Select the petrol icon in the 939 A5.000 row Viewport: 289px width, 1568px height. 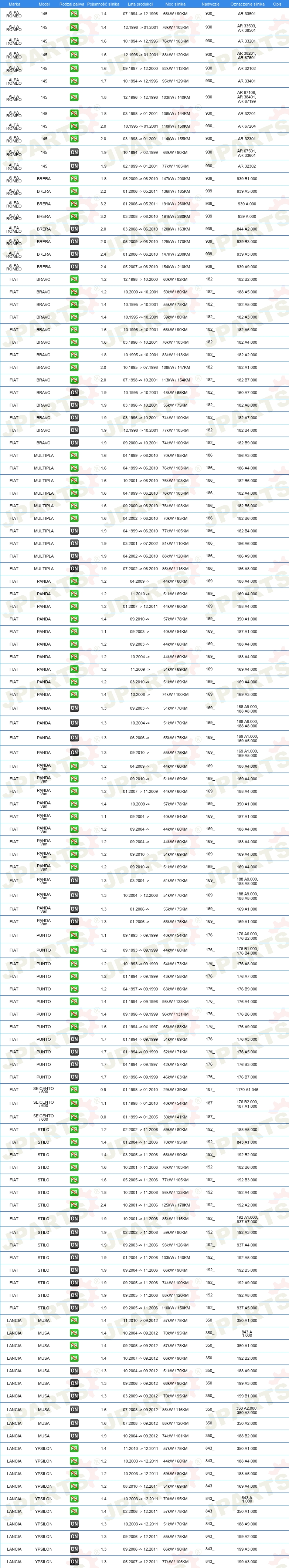click(x=74, y=191)
